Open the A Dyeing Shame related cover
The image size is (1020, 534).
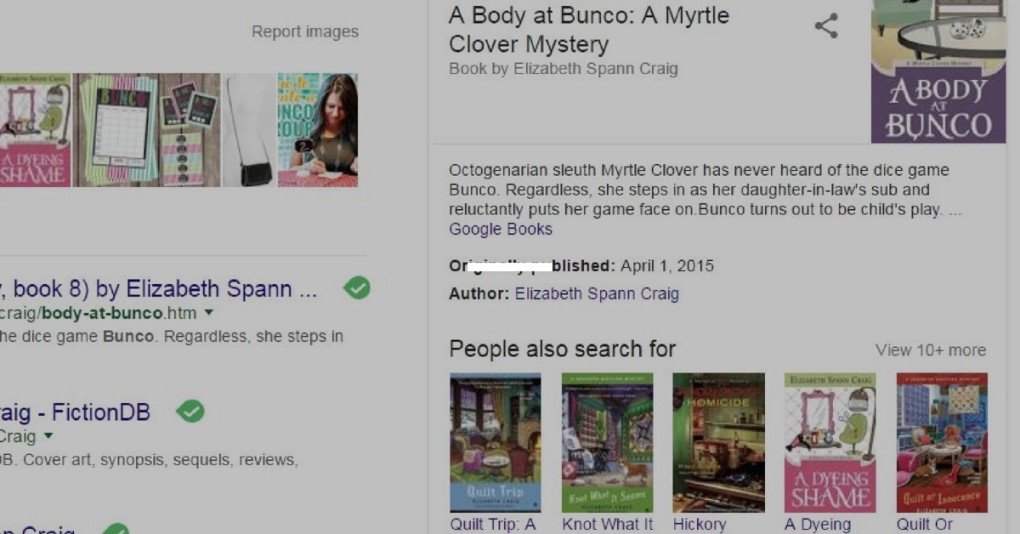830,442
